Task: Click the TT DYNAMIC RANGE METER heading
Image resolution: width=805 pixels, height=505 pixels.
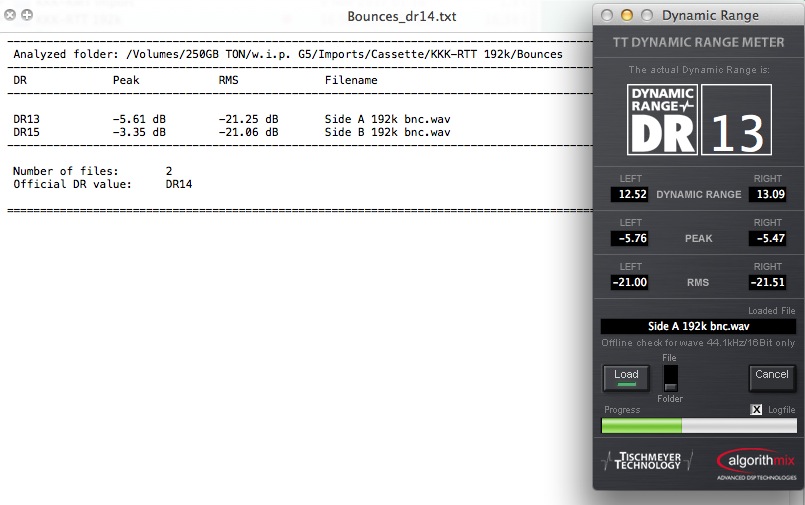Action: click(x=698, y=43)
